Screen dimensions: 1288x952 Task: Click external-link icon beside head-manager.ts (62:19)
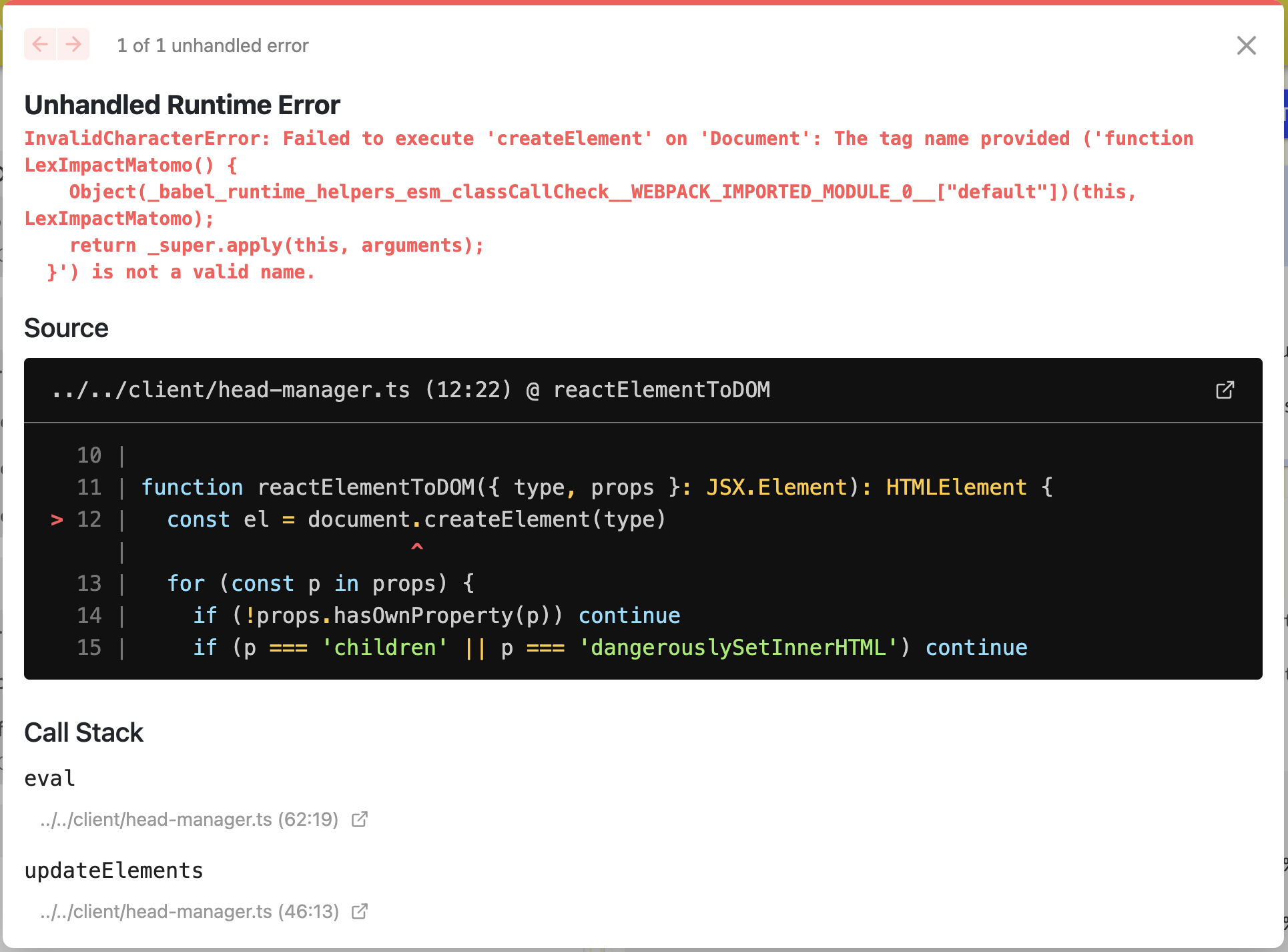[x=360, y=819]
